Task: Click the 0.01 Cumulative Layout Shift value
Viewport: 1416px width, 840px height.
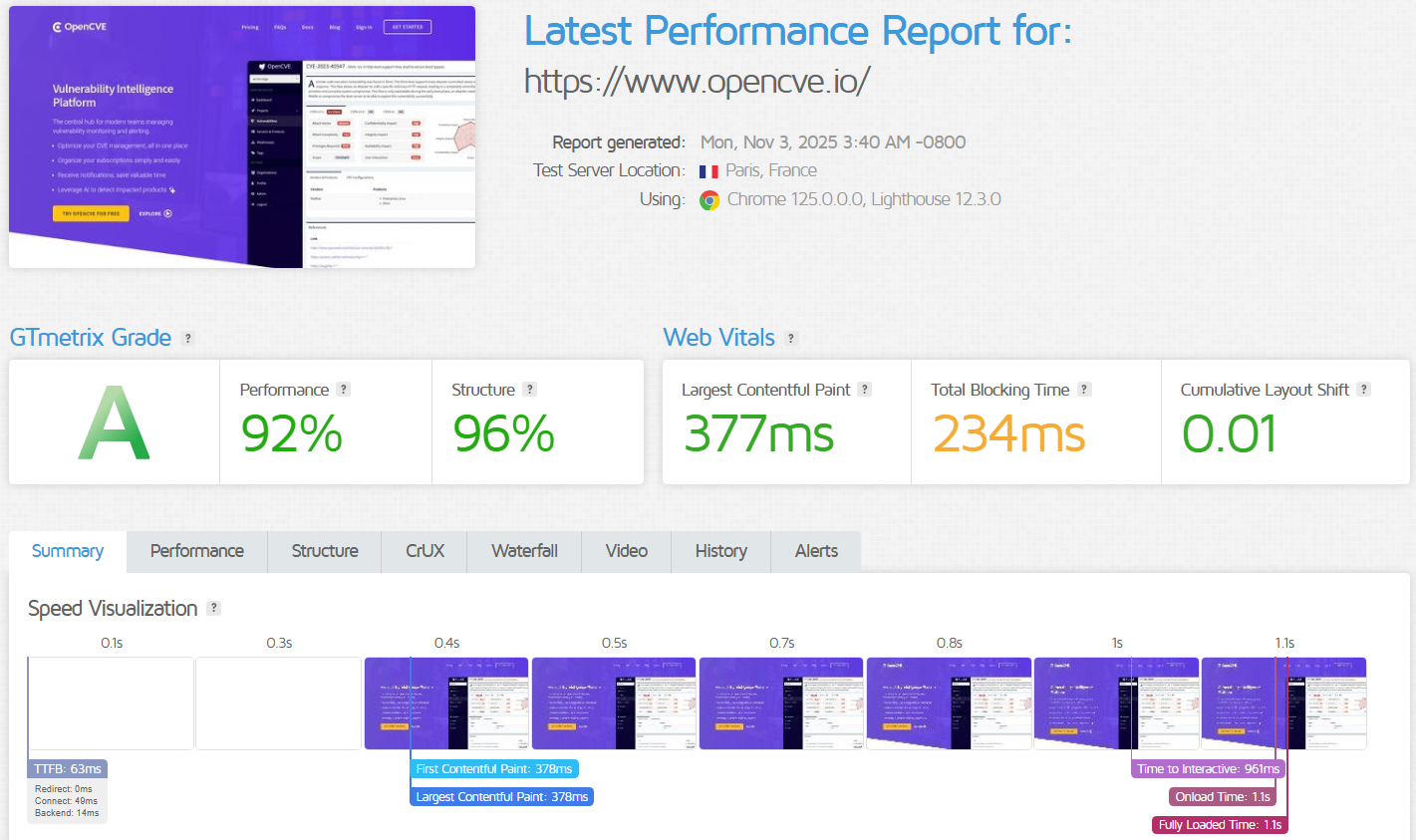Action: pos(1229,433)
